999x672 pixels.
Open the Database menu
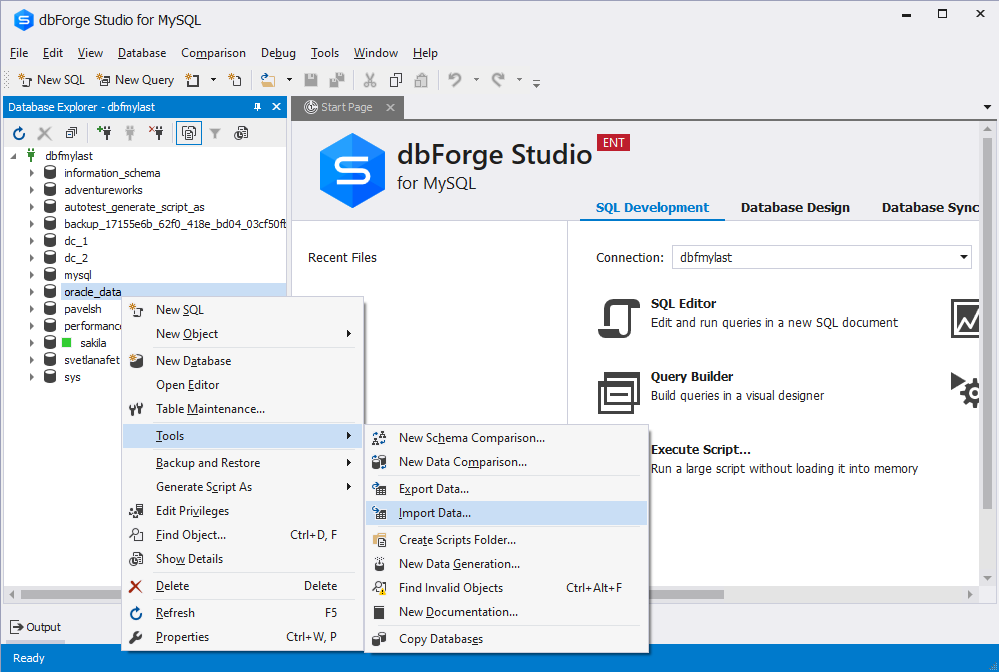pos(142,53)
